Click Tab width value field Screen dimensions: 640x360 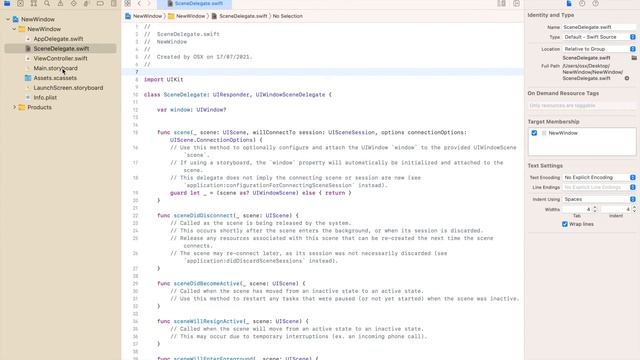[577, 209]
